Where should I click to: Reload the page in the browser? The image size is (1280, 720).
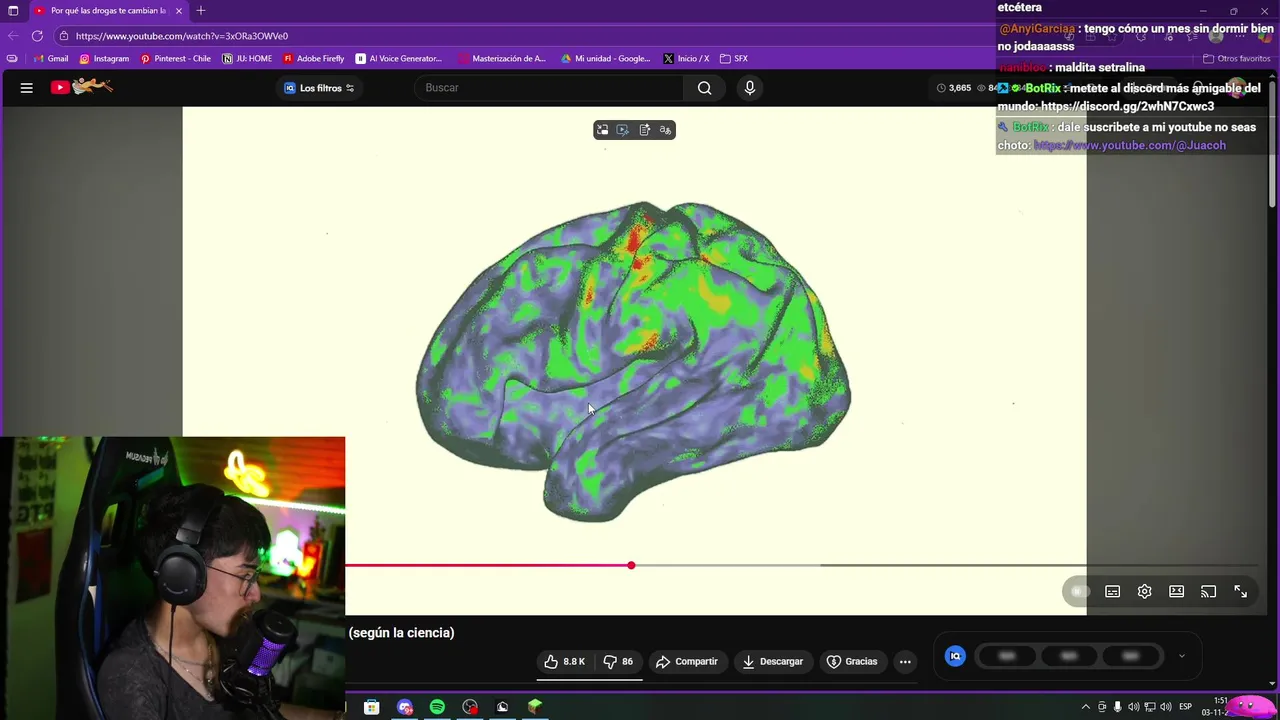point(37,36)
